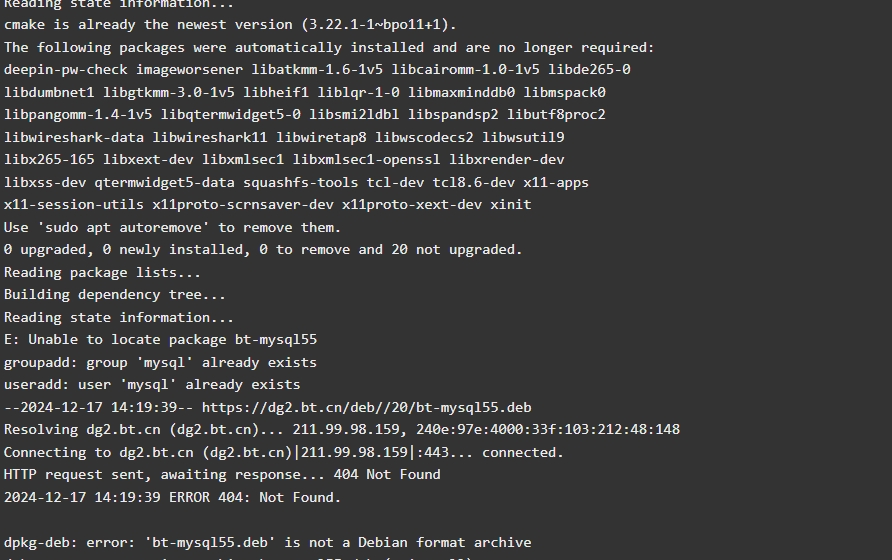Click the package name squashfs-tools
Screen dimensions: 892x560
click(x=301, y=183)
